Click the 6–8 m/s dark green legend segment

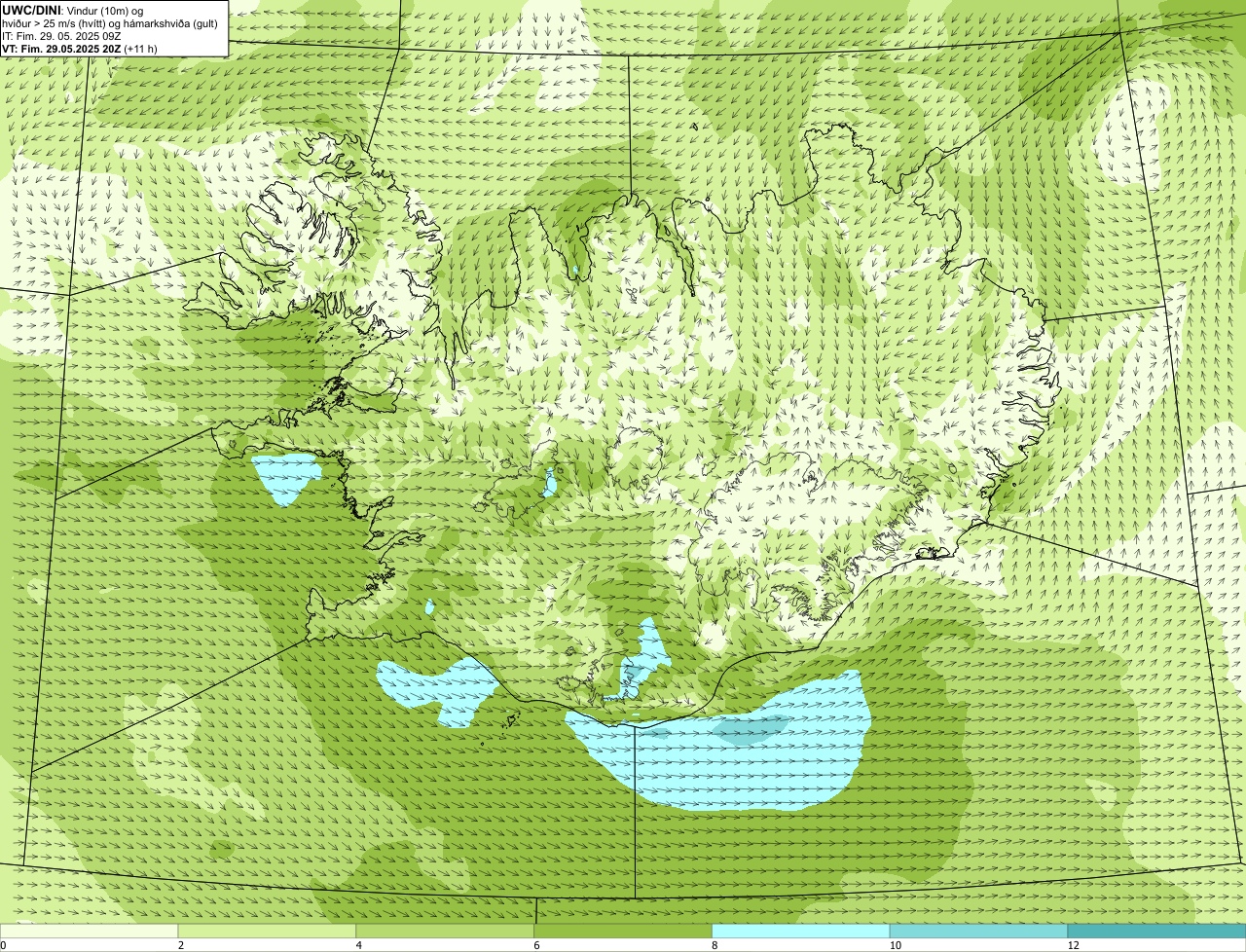point(623,932)
